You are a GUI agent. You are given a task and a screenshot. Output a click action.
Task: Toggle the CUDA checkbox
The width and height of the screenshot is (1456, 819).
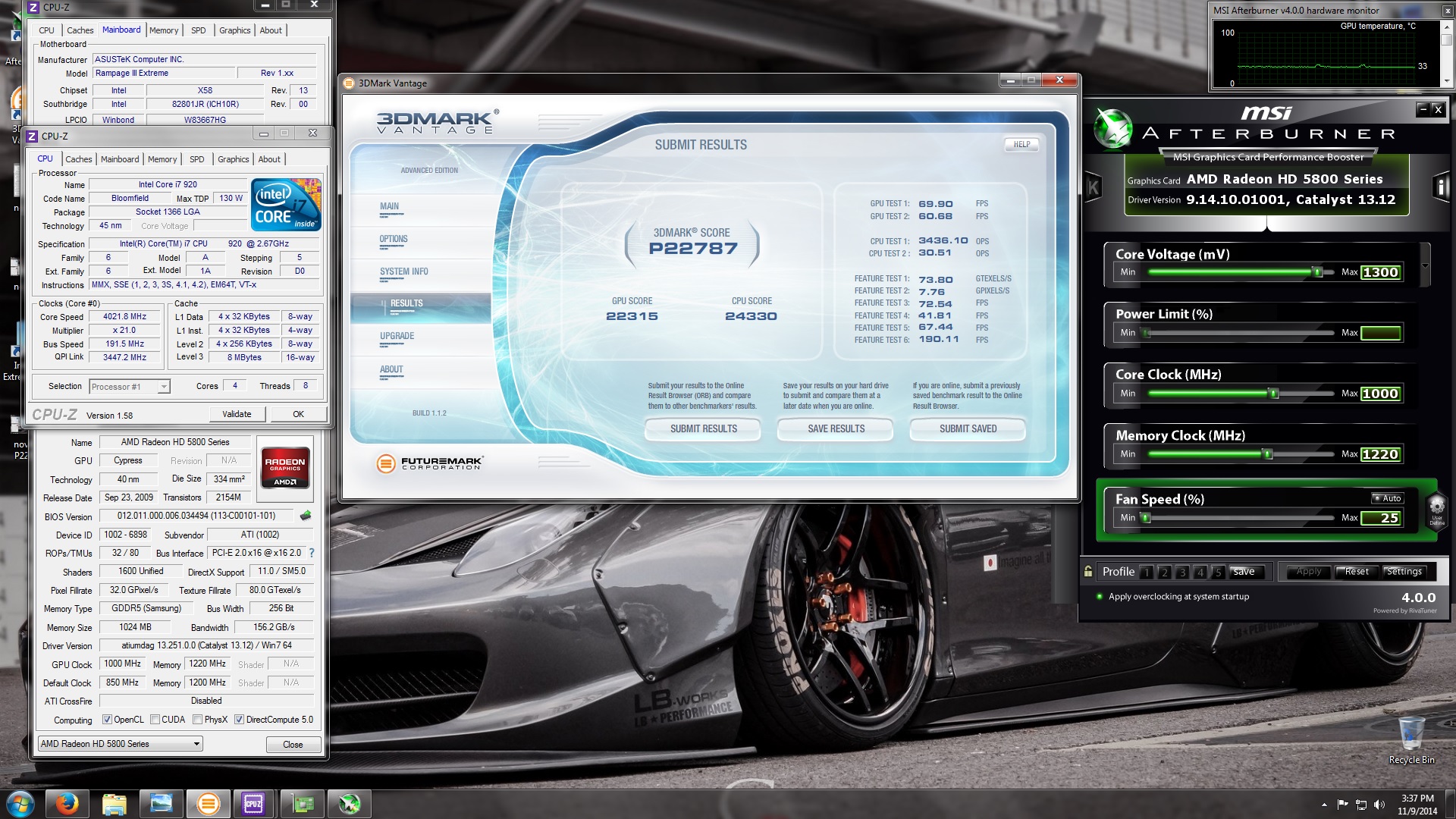[x=155, y=720]
